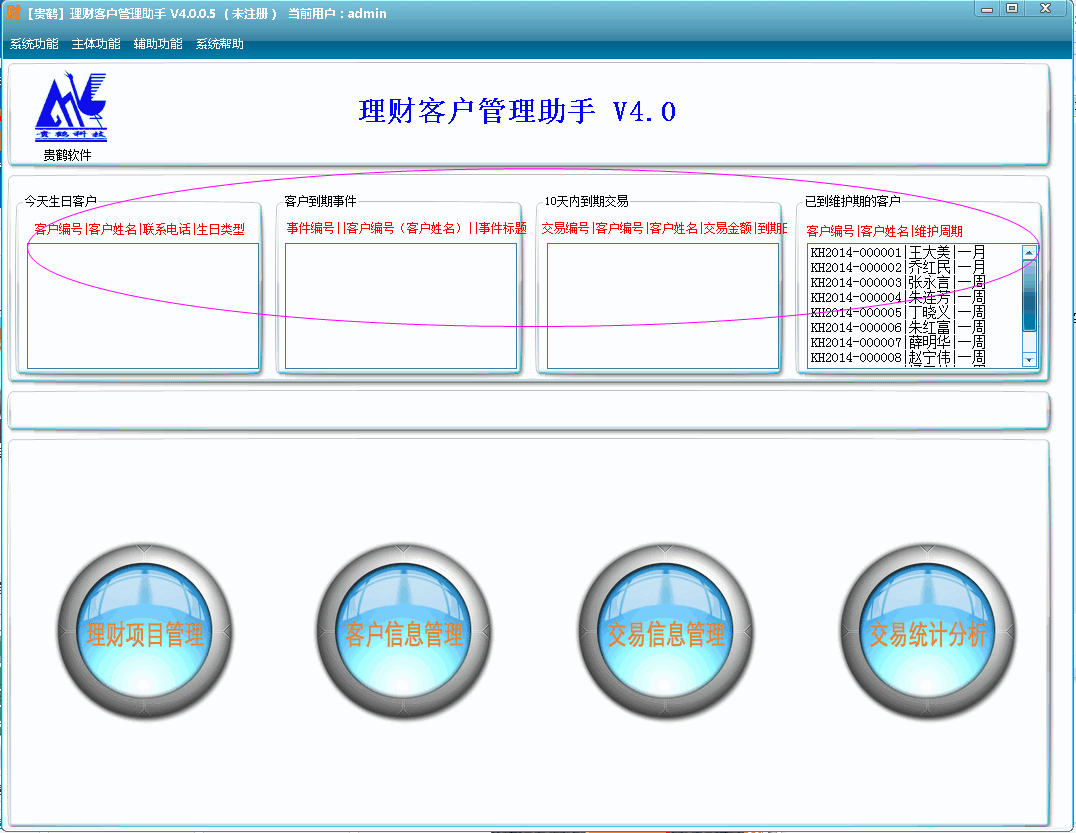1076x833 pixels.
Task: Open the 系统帮助 menu
Action: tap(220, 44)
